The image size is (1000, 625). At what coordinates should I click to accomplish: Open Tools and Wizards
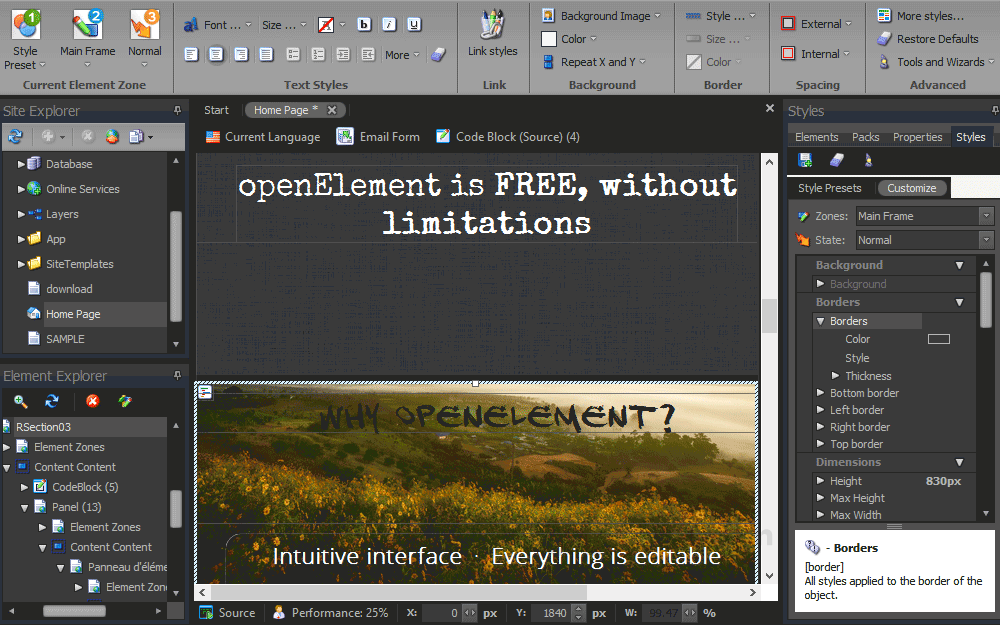[934, 61]
